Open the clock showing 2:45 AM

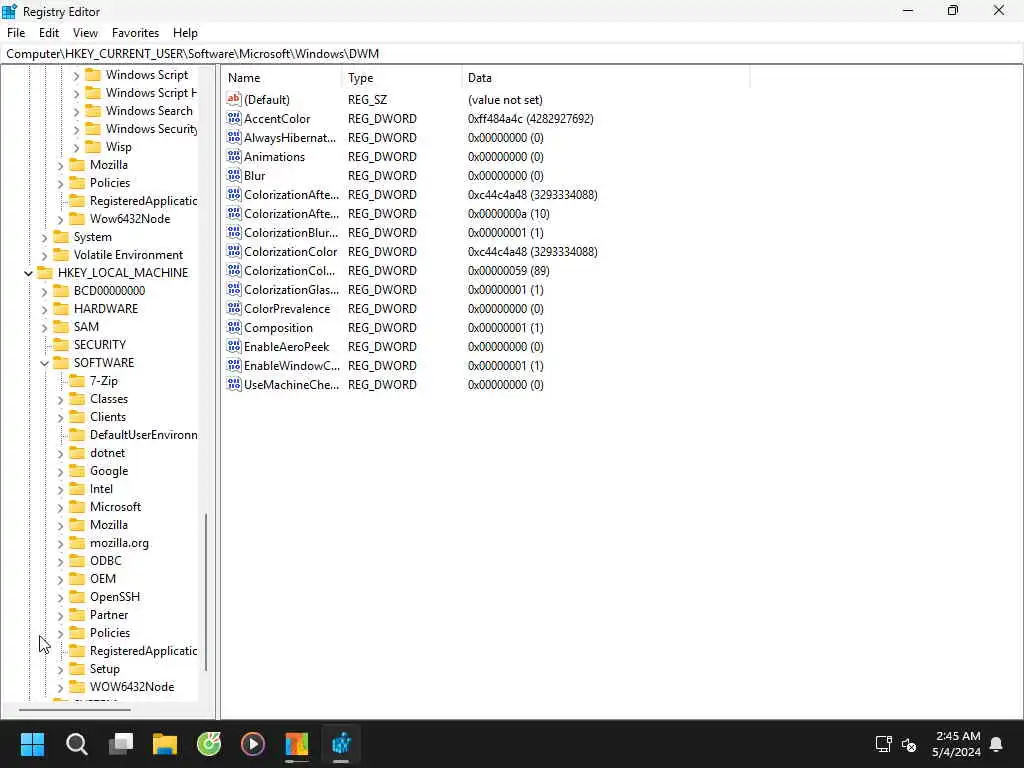click(x=957, y=744)
